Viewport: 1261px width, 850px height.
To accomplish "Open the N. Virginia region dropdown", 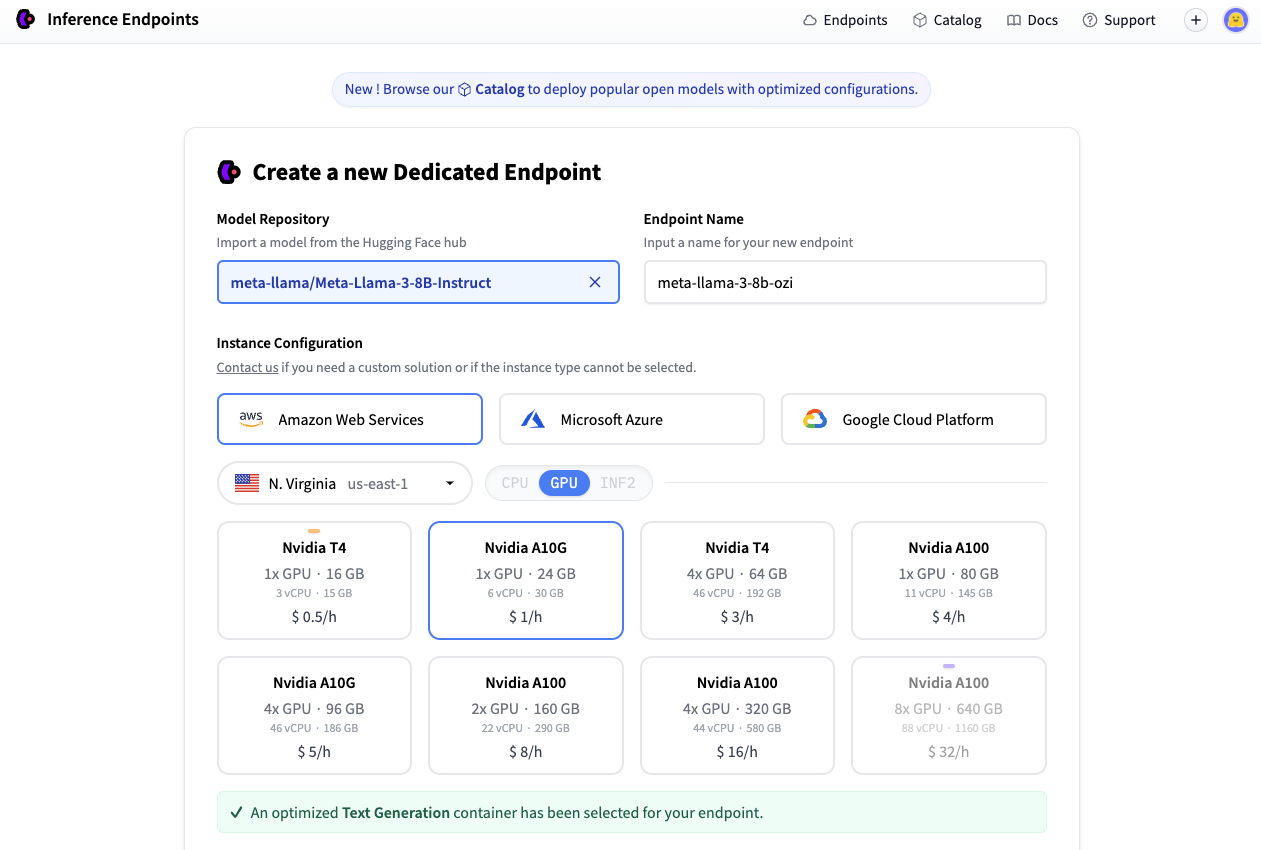I will 345,483.
